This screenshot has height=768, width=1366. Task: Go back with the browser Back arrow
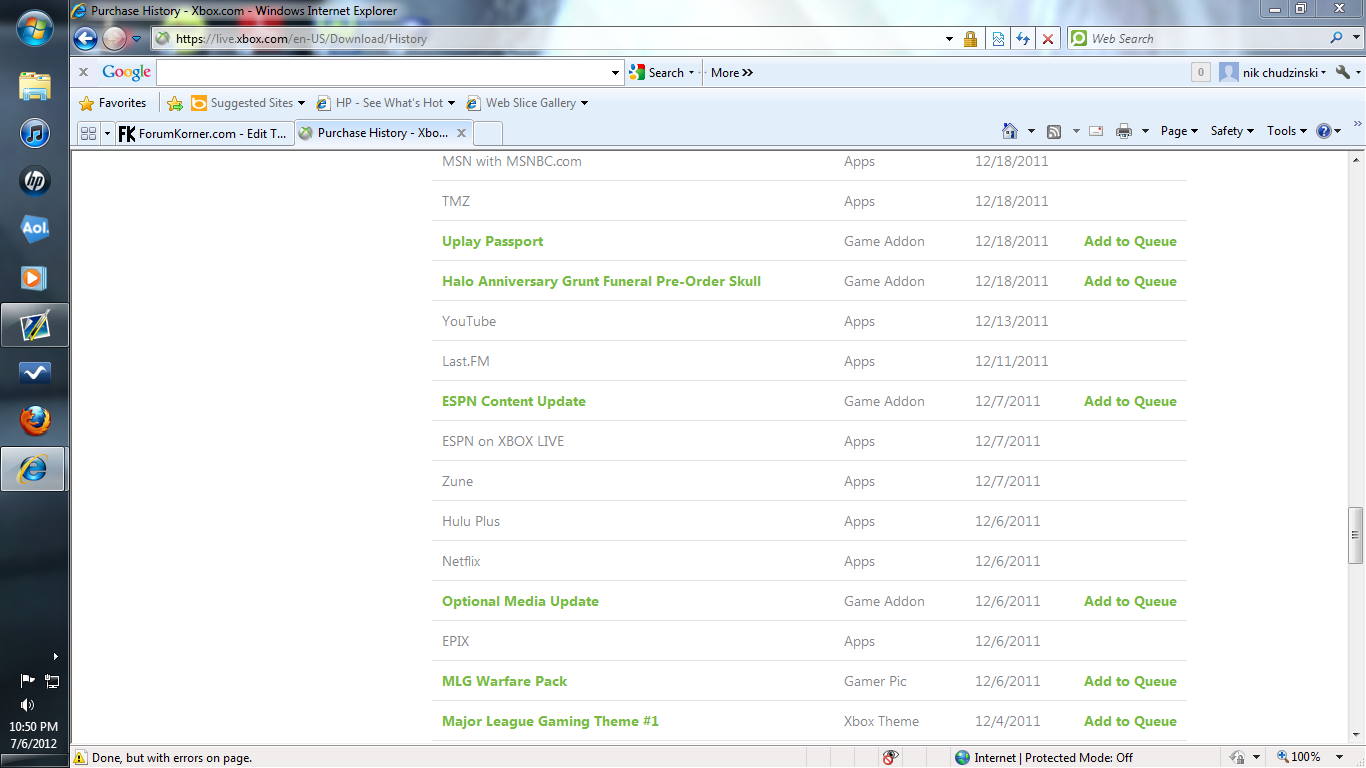point(86,39)
